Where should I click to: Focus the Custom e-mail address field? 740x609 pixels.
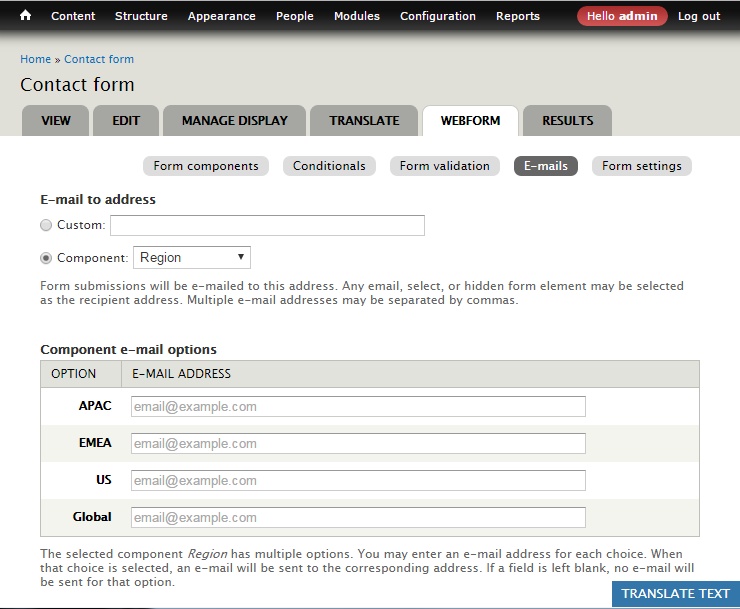click(x=268, y=225)
